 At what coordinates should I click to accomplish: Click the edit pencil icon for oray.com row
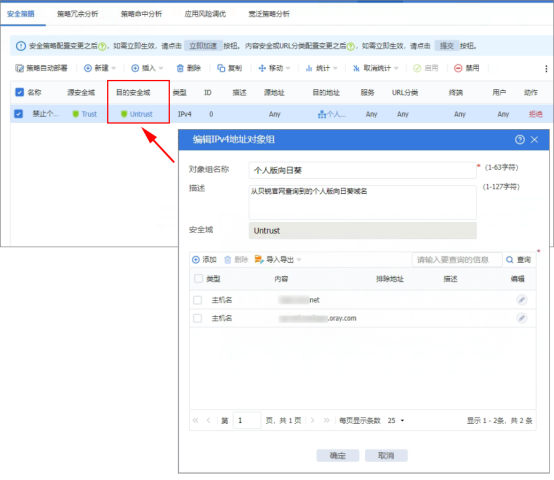click(522, 318)
